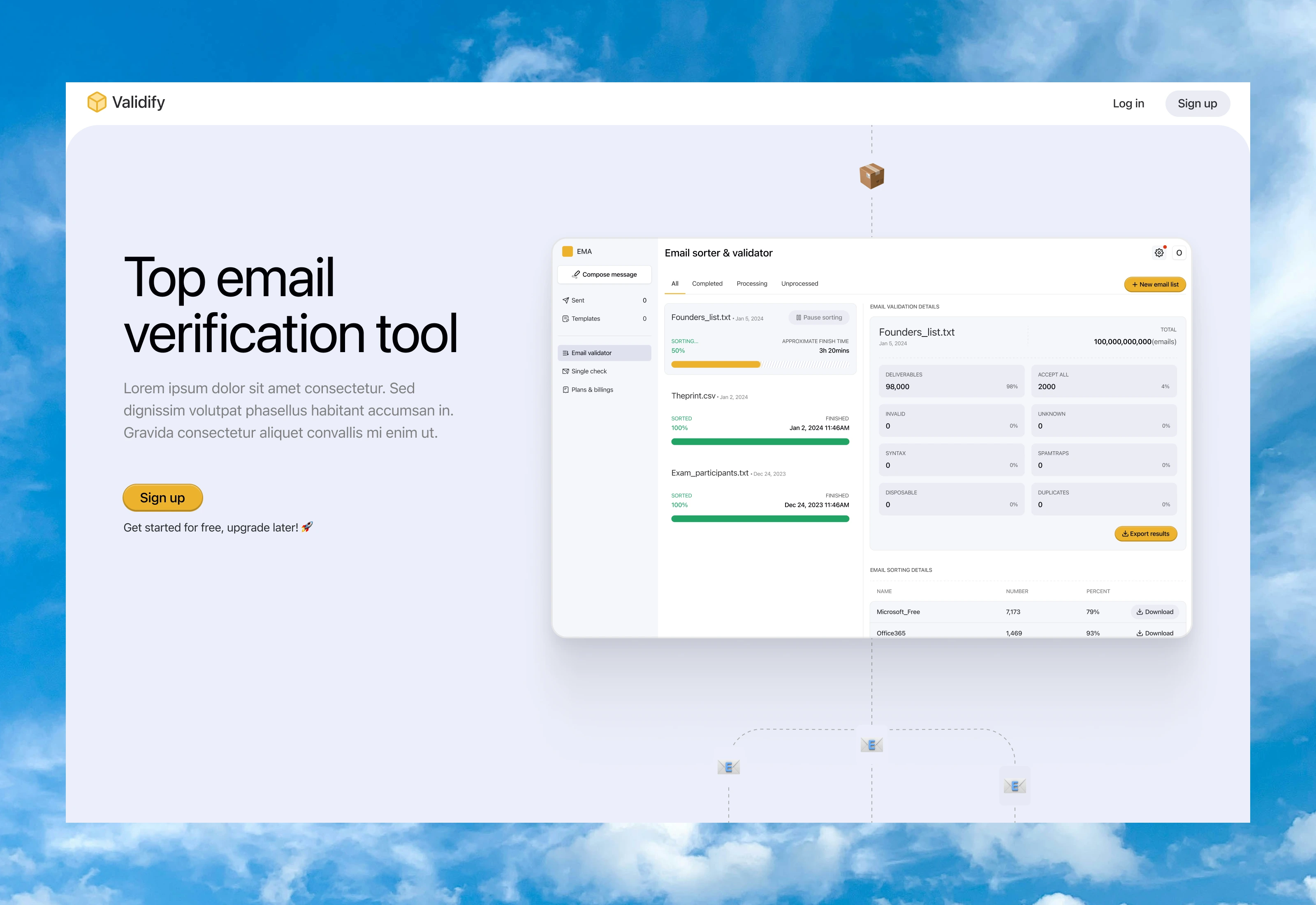Click the yellow EMA logo square
Screen dimensions: 1316x905
[568, 251]
